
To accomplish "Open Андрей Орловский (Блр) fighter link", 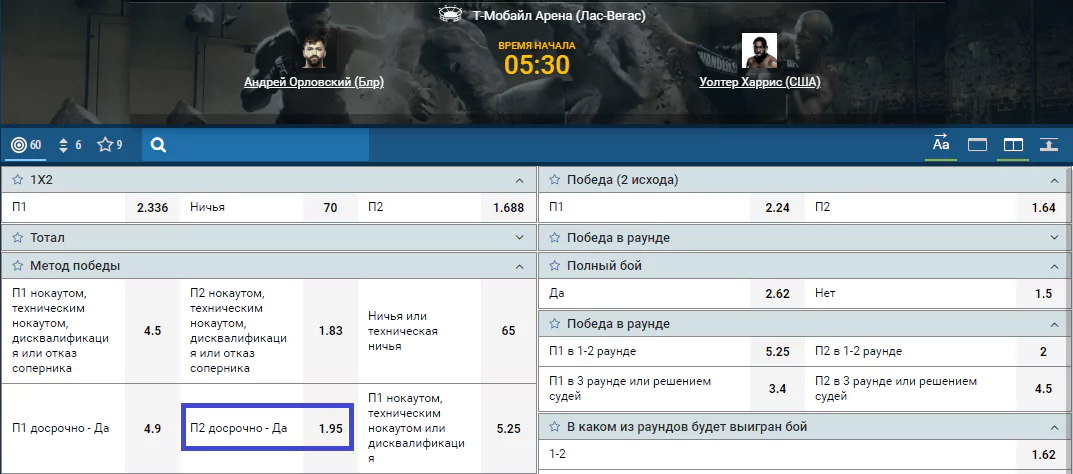I will click(x=314, y=82).
